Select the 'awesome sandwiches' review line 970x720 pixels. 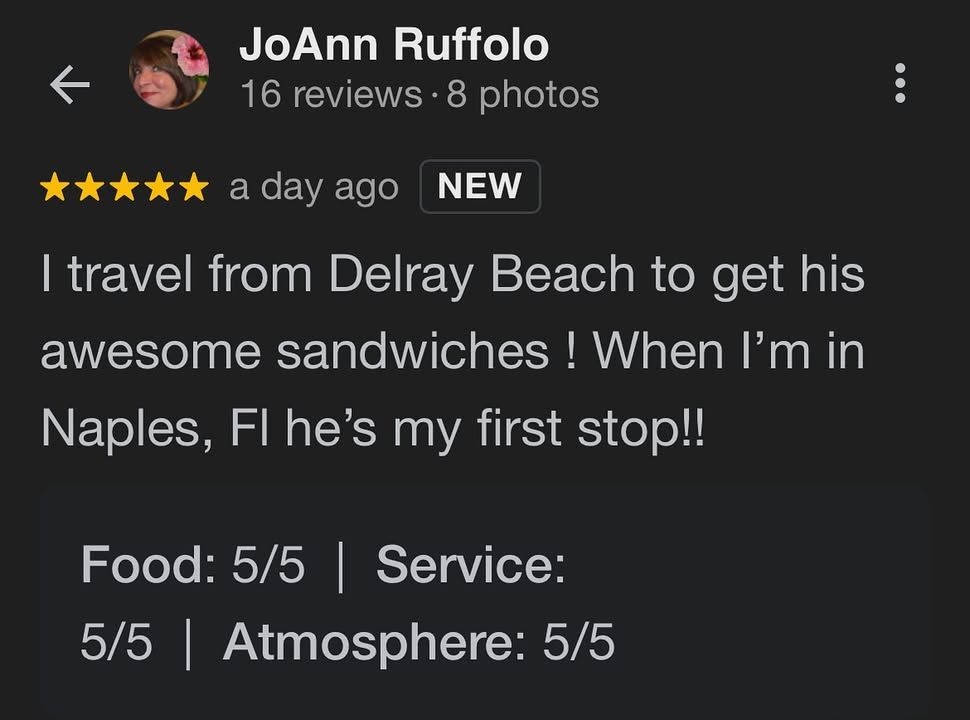[x=453, y=351]
